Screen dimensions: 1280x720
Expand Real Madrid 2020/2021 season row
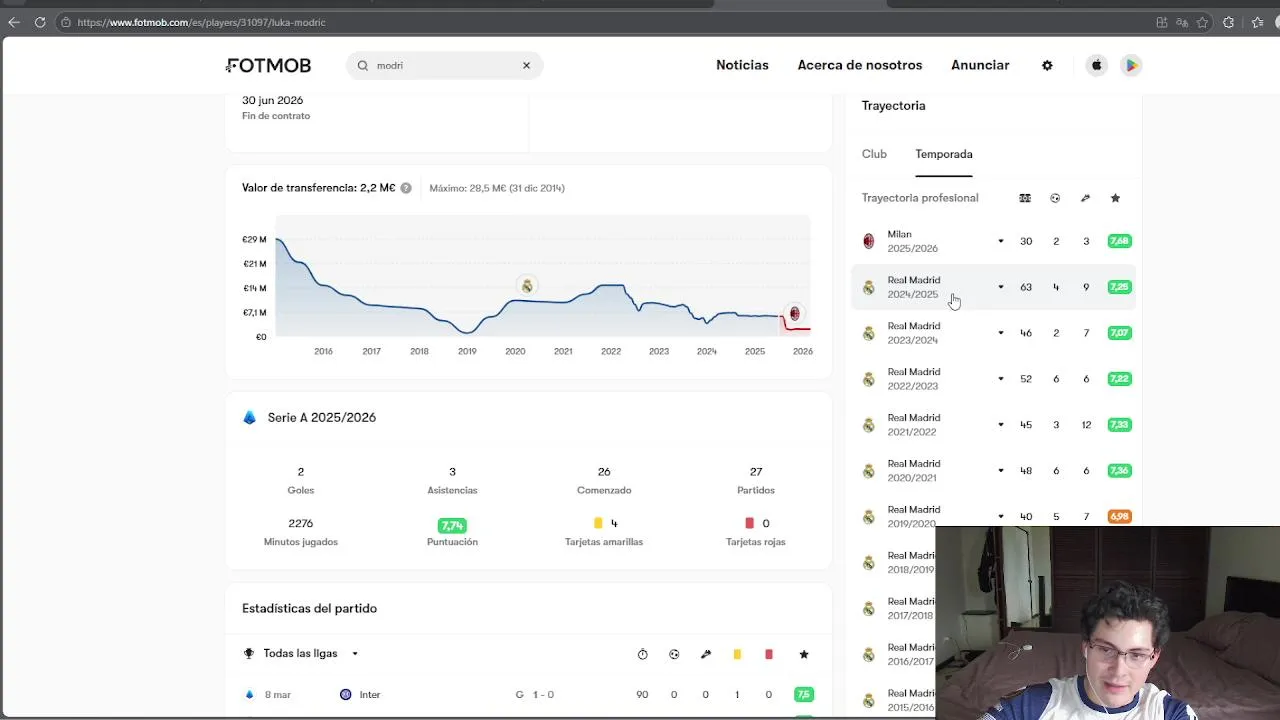coord(1000,471)
